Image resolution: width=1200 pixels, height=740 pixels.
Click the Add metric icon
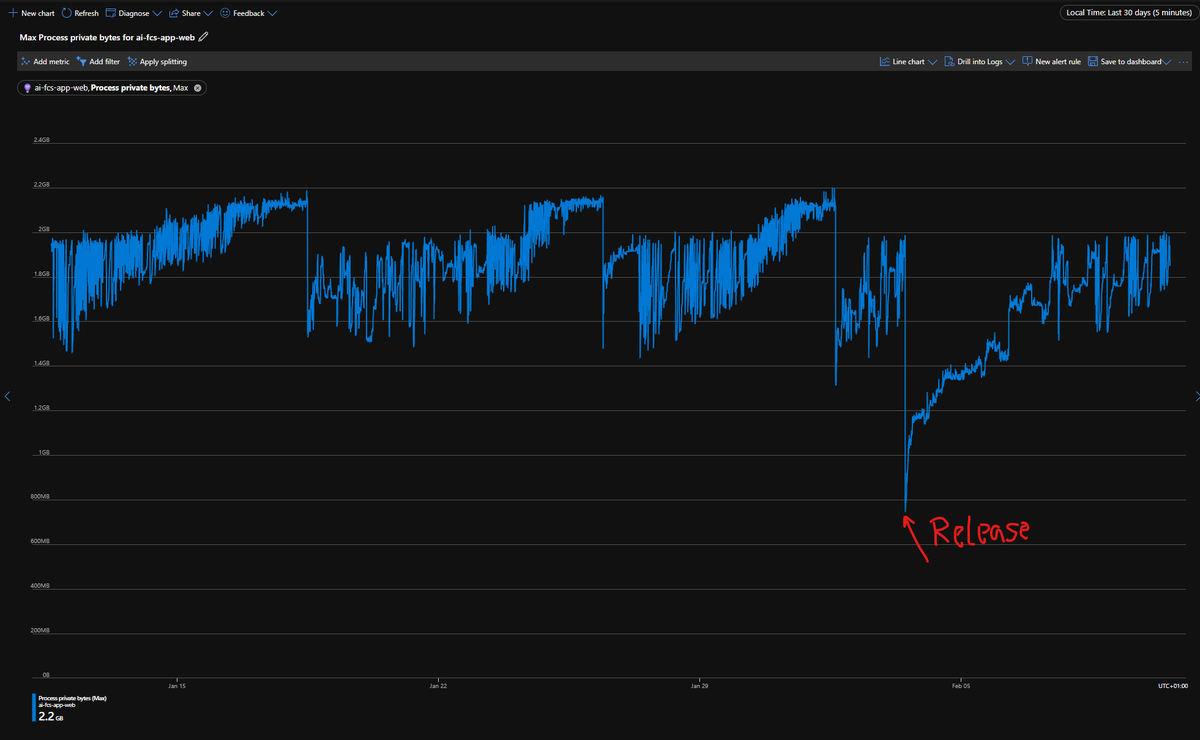(26, 61)
